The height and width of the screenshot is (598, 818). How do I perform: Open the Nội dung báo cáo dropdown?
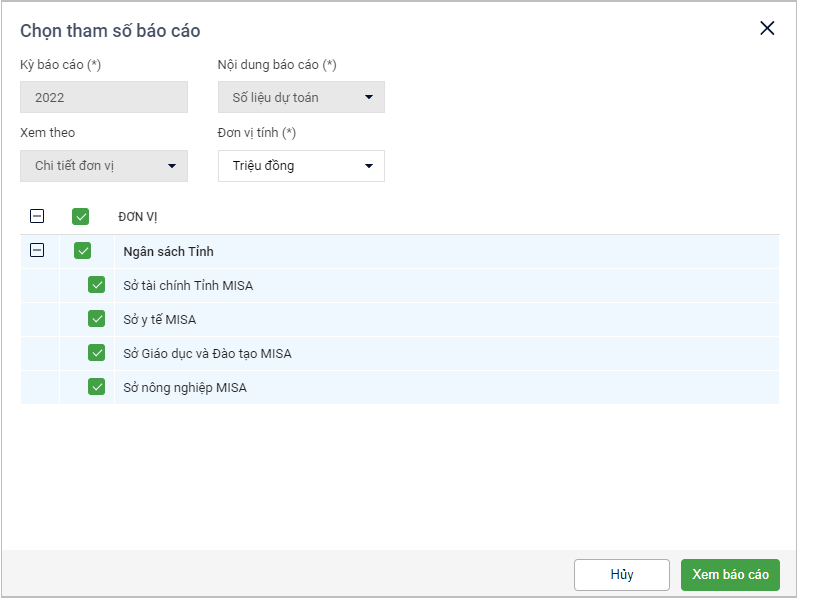pos(301,97)
